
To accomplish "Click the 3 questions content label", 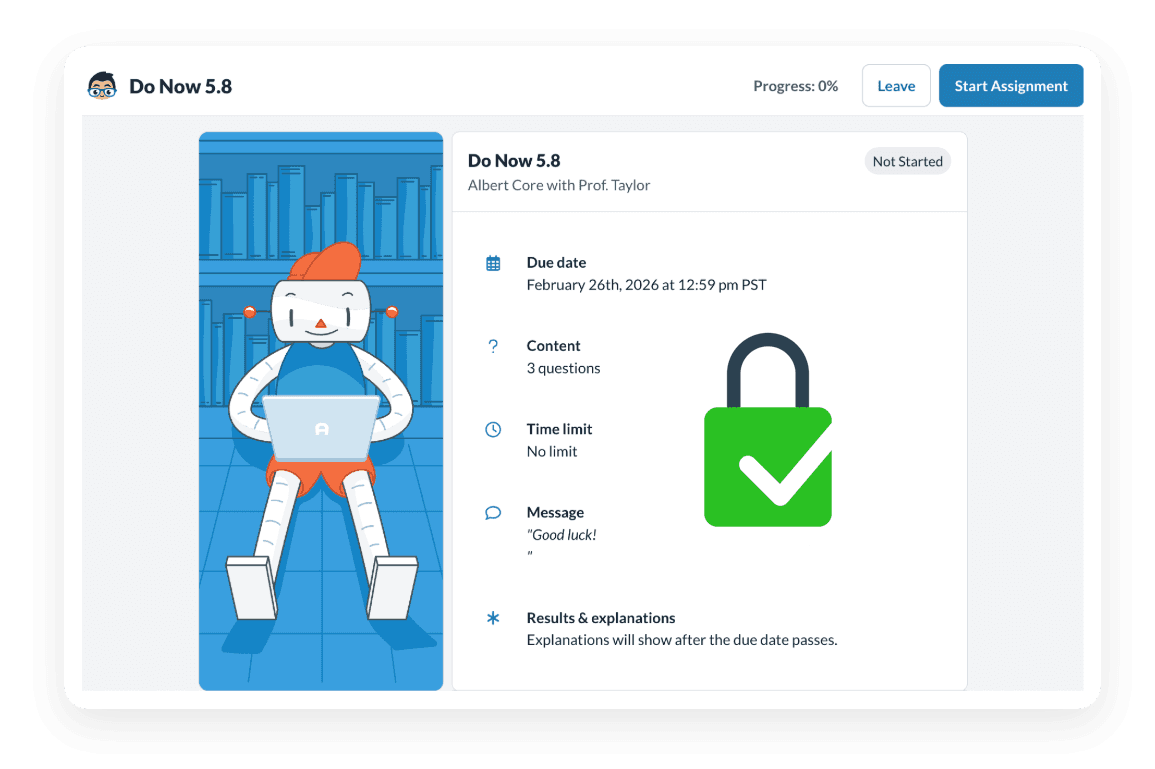I will 564,368.
